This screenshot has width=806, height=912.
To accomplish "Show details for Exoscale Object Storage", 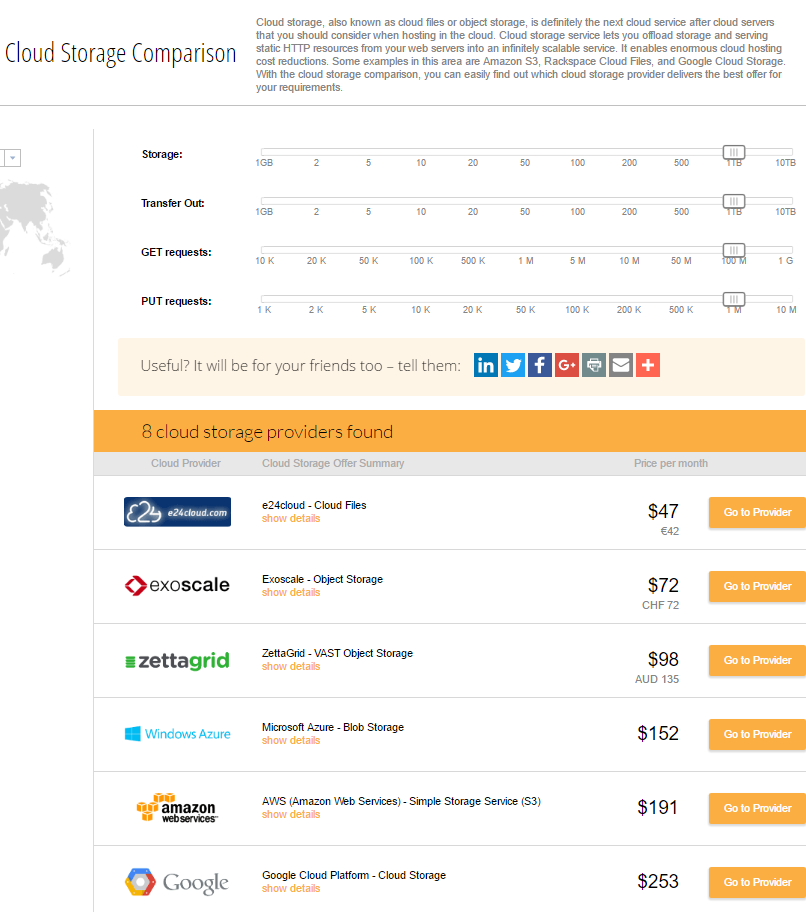I will (291, 592).
